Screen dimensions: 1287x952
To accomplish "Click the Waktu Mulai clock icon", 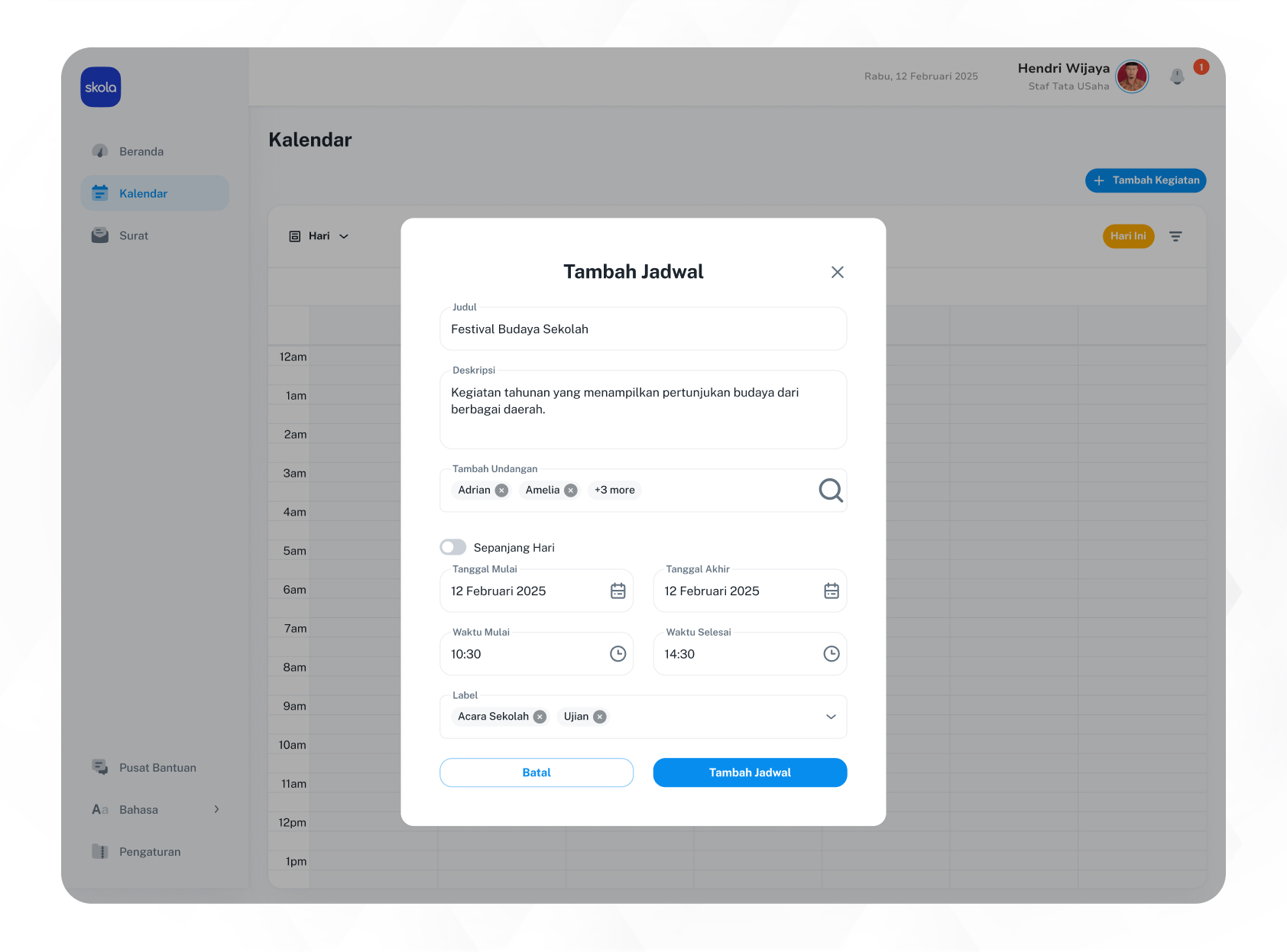I will (618, 654).
